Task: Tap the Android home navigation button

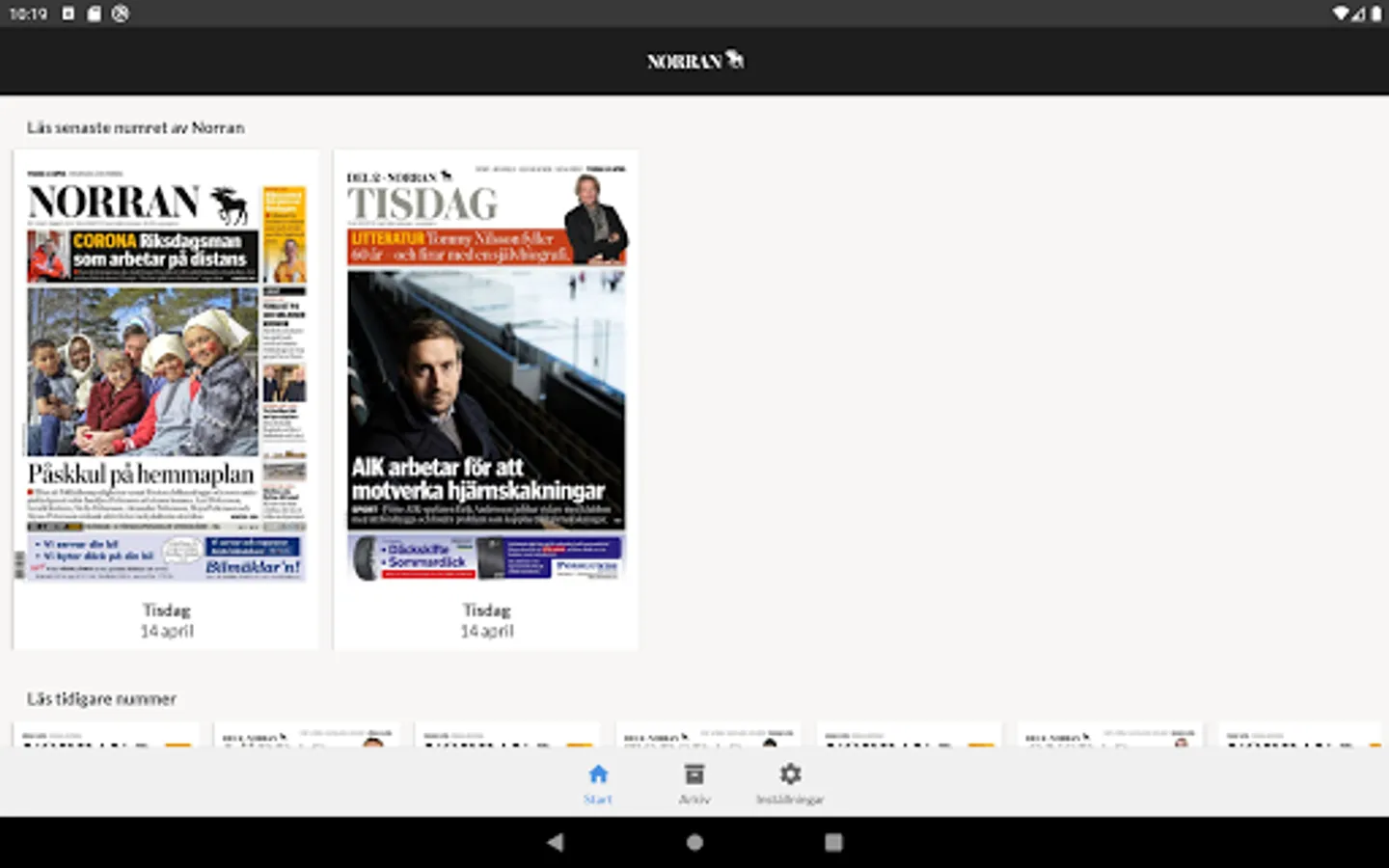Action: (694, 842)
